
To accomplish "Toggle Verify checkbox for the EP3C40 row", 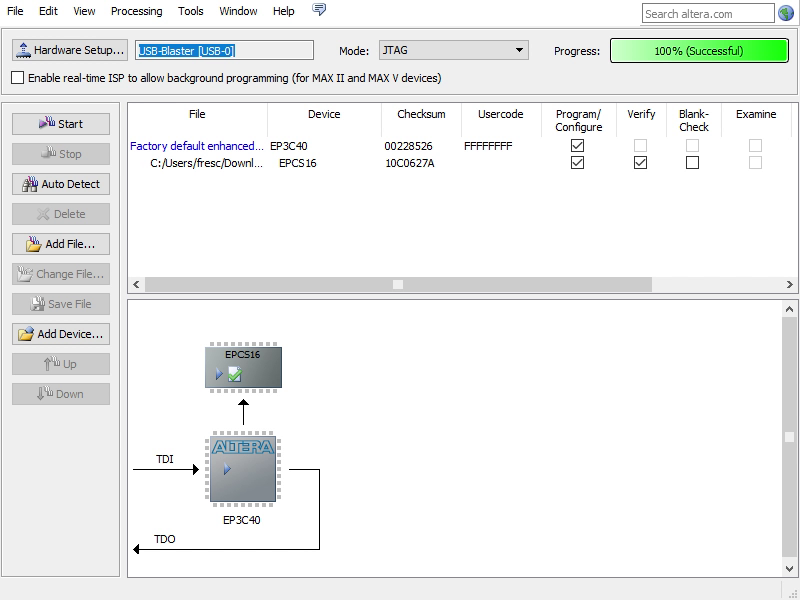I will (x=640, y=146).
